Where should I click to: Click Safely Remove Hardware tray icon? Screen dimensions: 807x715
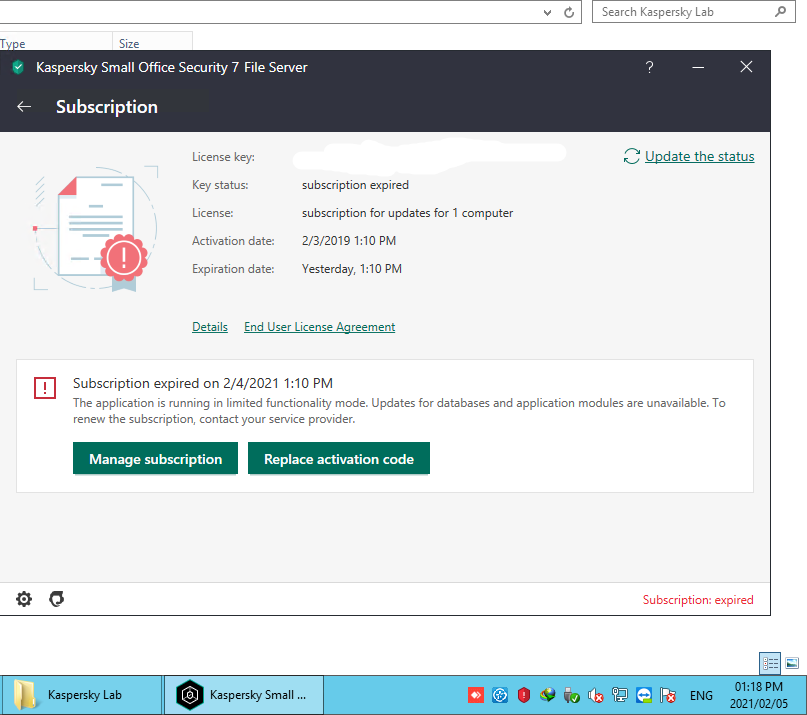coord(572,695)
